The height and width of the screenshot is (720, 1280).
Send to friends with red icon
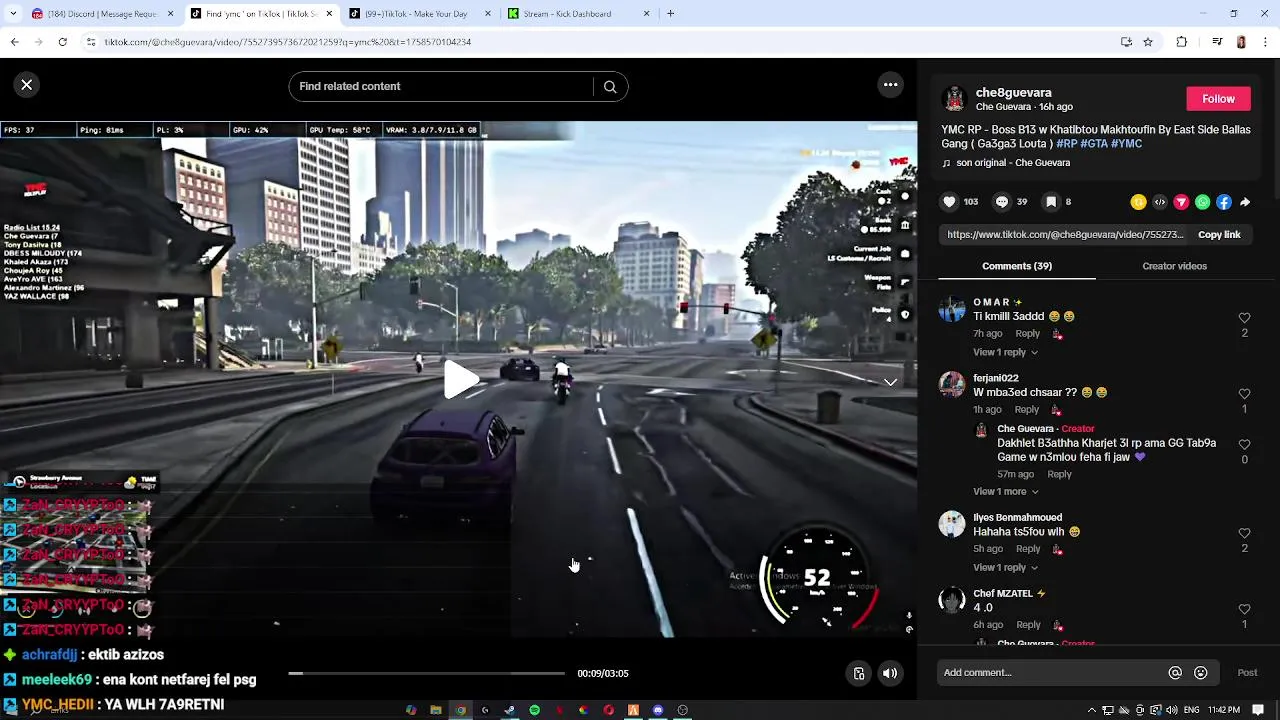tap(1181, 202)
